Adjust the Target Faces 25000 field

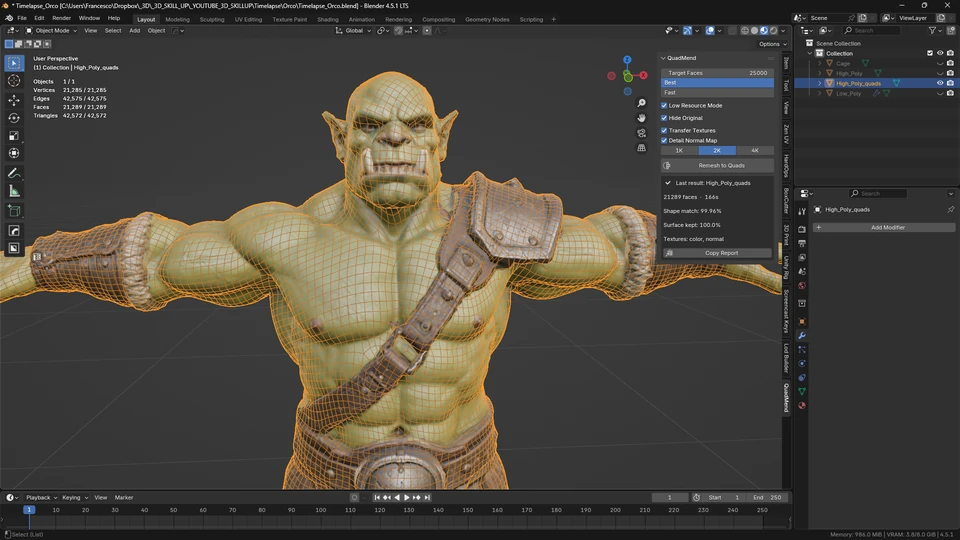[x=717, y=73]
